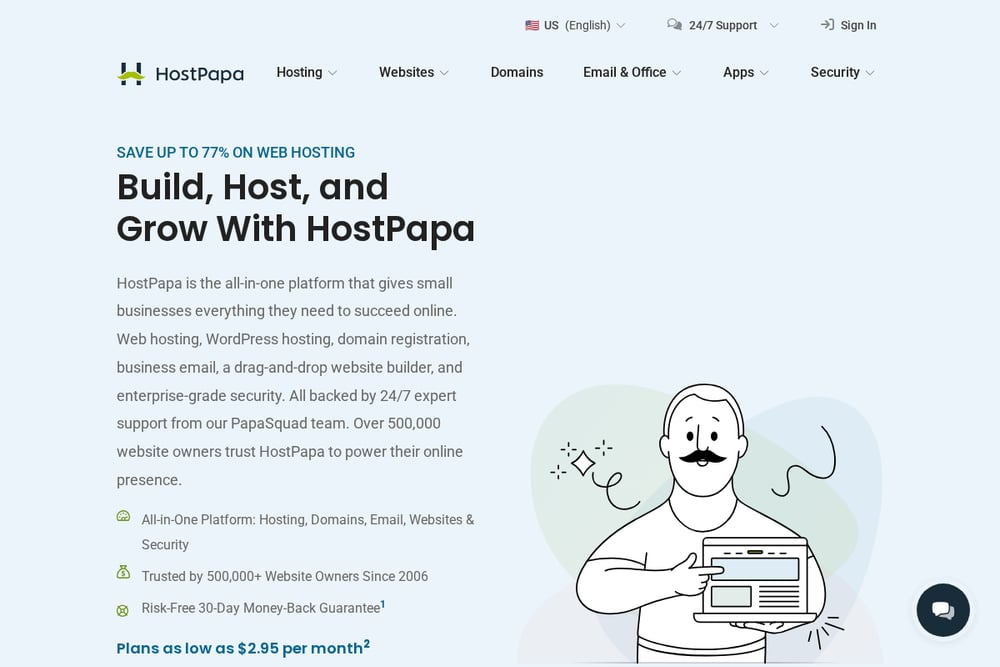Click 'Risk-Free 30-Day Money-Back Guarantee' text

pyautogui.click(x=261, y=608)
